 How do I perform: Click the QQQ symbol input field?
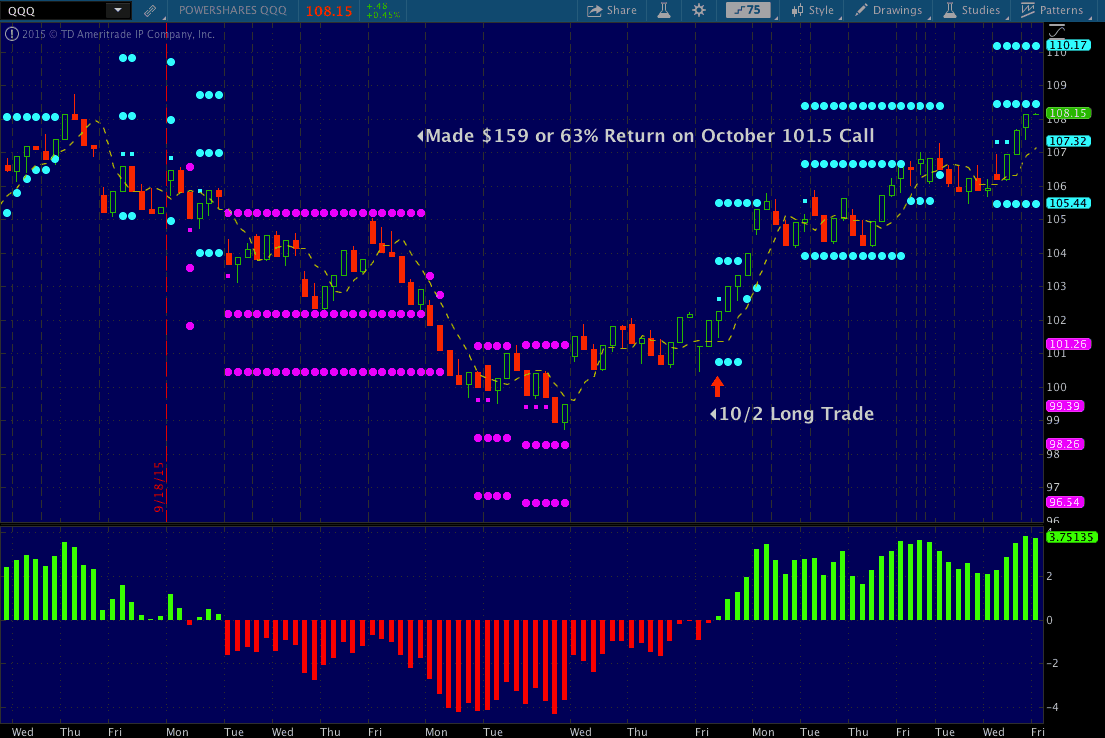point(54,11)
